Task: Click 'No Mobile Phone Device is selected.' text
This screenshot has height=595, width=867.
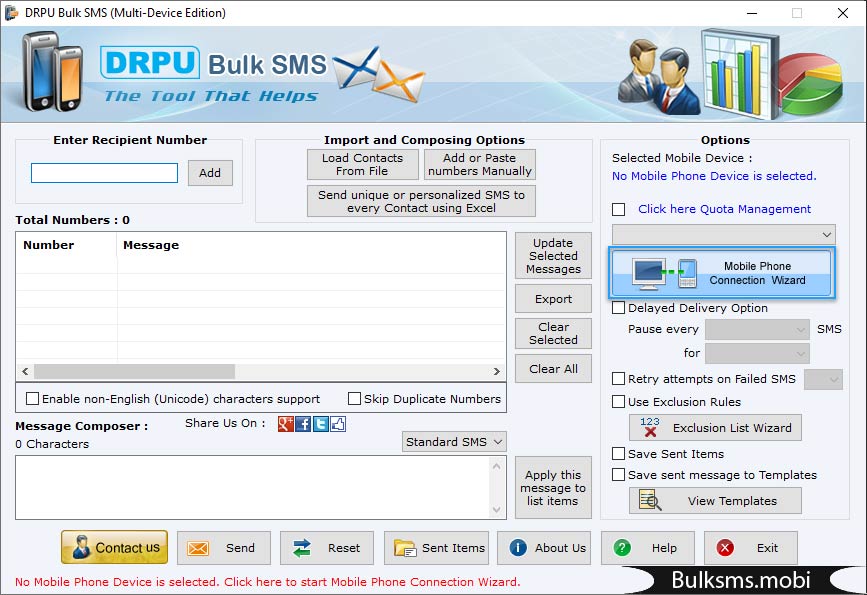Action: click(x=714, y=176)
